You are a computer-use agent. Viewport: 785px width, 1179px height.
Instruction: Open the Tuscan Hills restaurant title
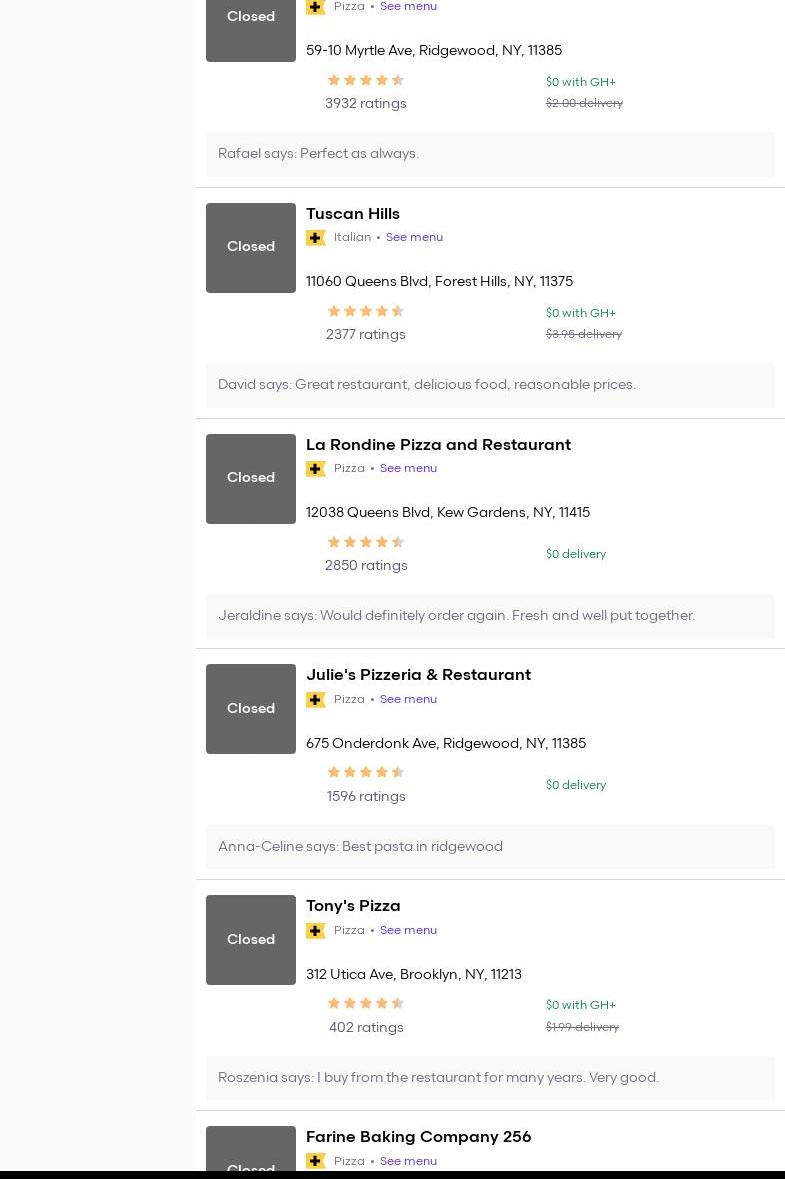click(353, 214)
